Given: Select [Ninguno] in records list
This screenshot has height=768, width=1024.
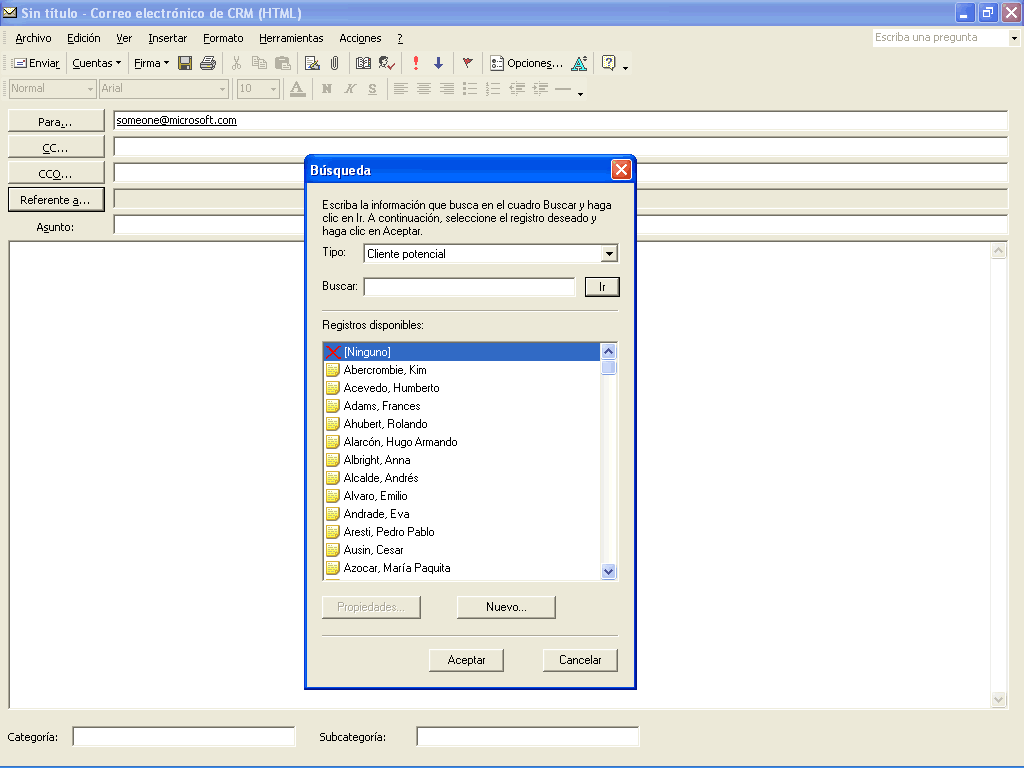Looking at the screenshot, I should click(462, 352).
